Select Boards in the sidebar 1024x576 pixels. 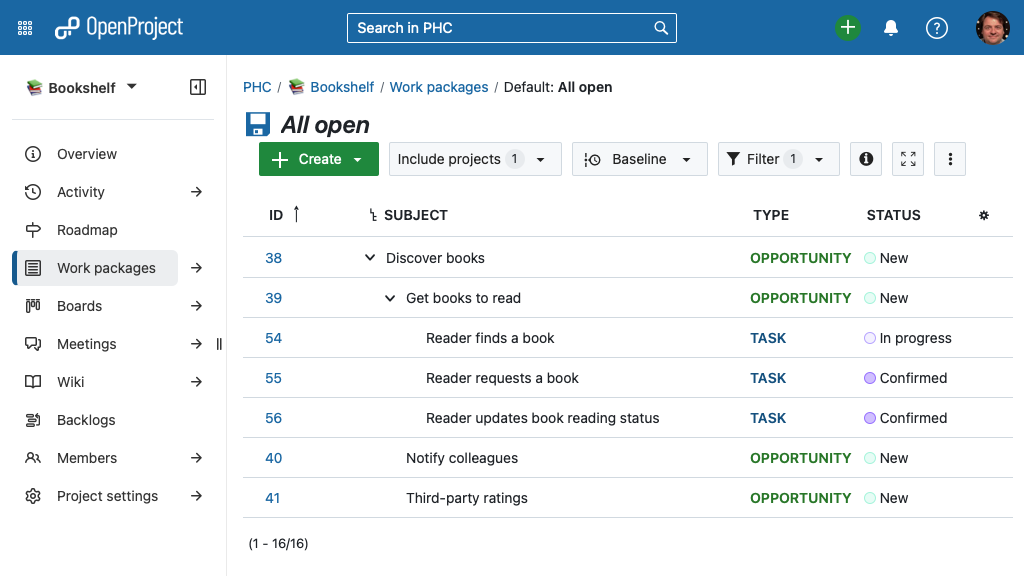tap(79, 306)
